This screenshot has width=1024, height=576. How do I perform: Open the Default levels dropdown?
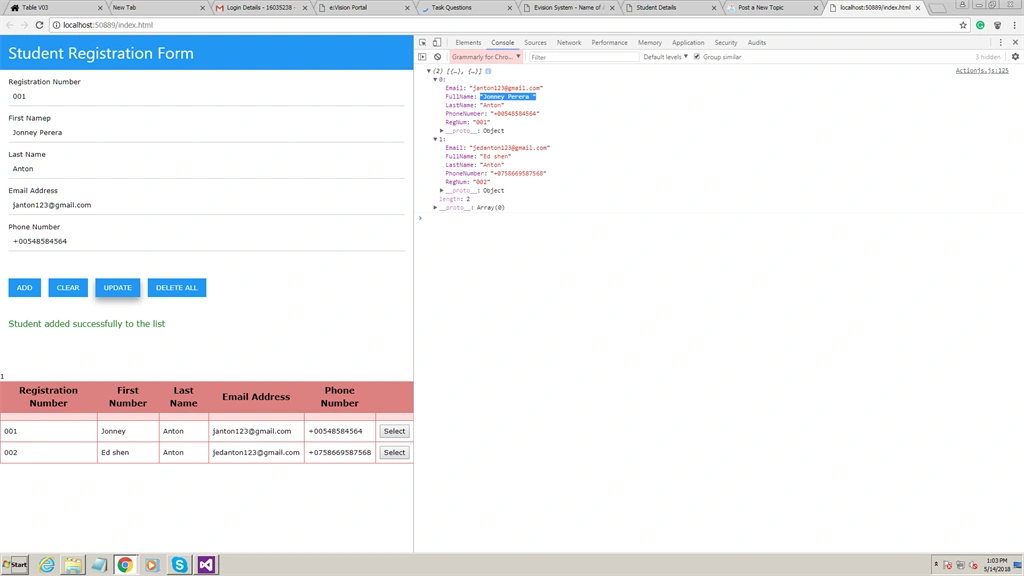[x=665, y=57]
